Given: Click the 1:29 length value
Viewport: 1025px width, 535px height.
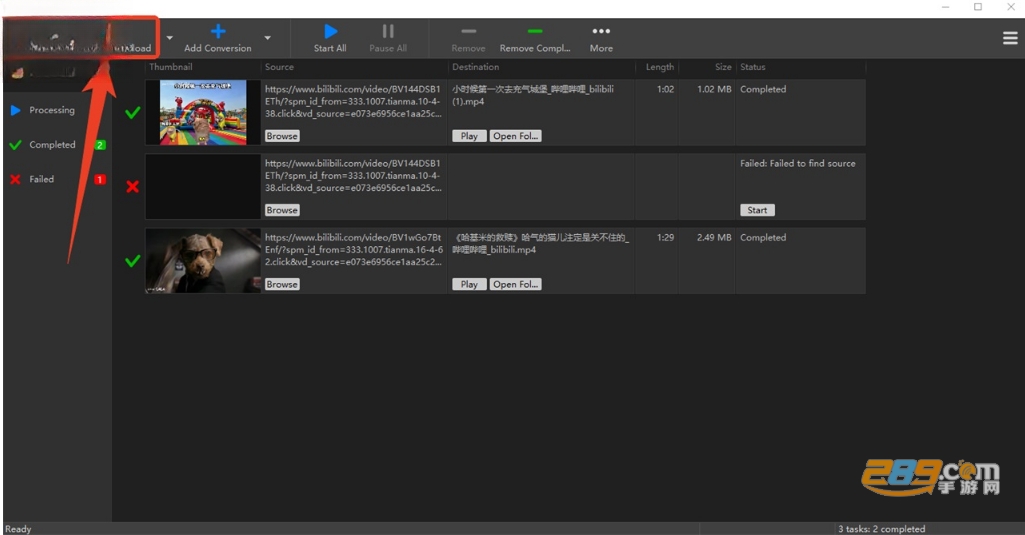Looking at the screenshot, I should click(x=665, y=237).
